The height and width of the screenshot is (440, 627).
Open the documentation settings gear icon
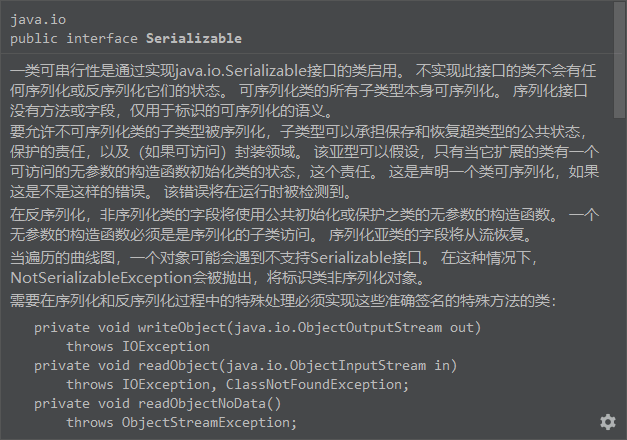(x=608, y=422)
